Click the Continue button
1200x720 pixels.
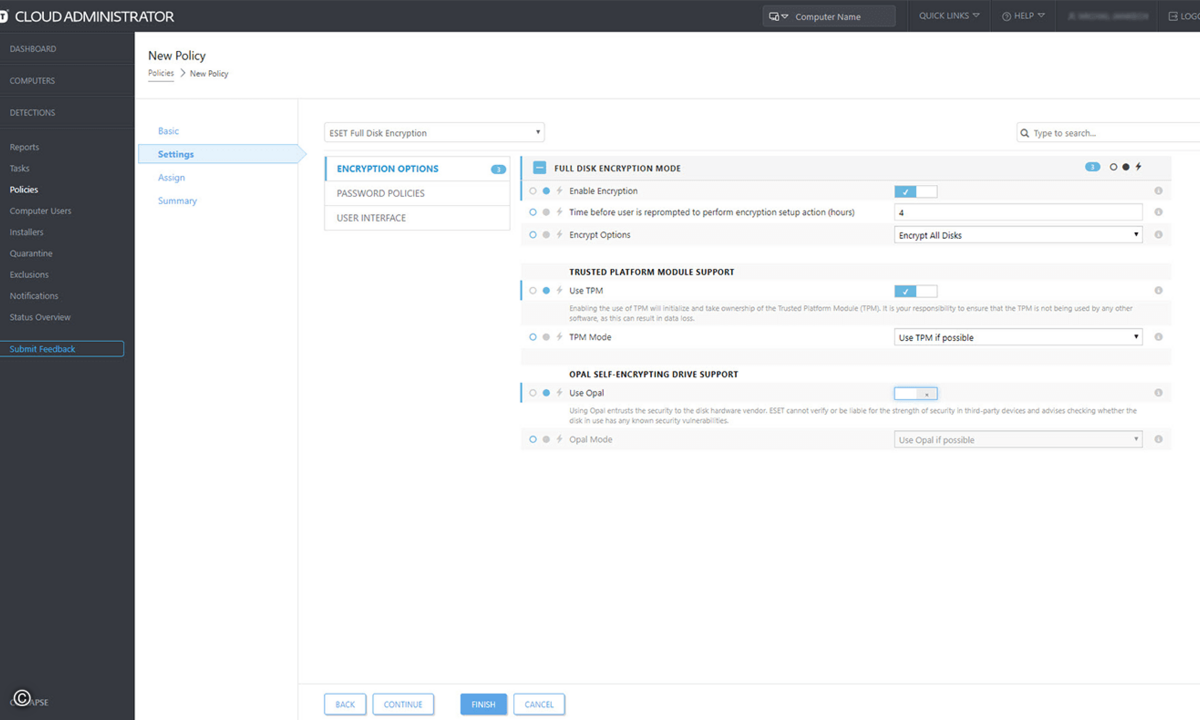click(403, 704)
